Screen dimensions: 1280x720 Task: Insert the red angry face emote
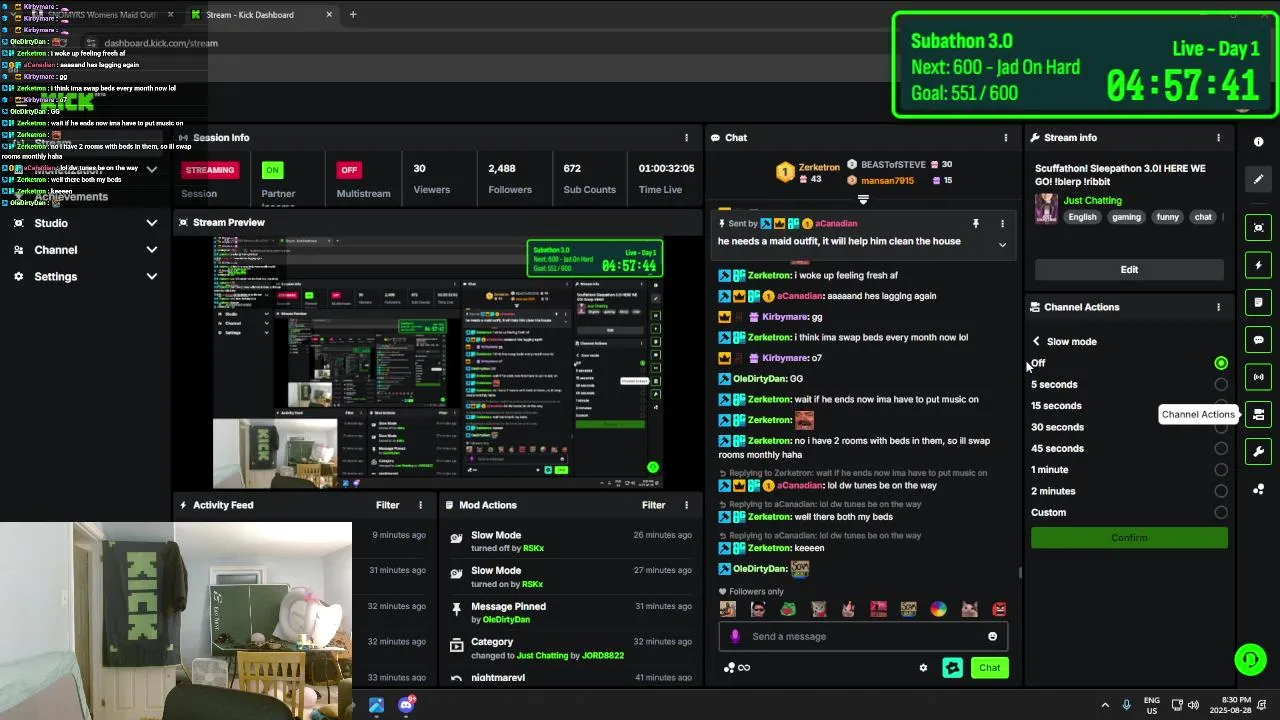coord(999,609)
